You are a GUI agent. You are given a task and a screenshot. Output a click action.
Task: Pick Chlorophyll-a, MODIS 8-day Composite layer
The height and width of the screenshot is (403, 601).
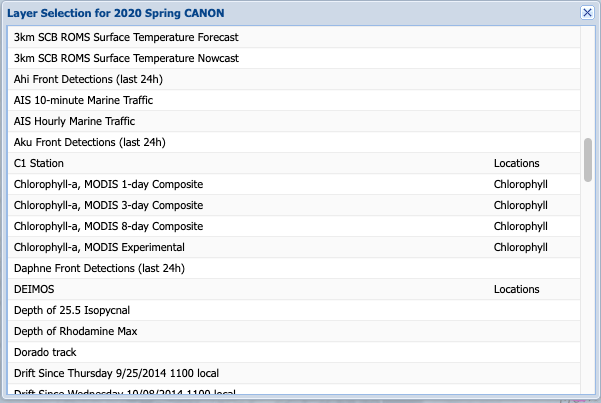[108, 226]
